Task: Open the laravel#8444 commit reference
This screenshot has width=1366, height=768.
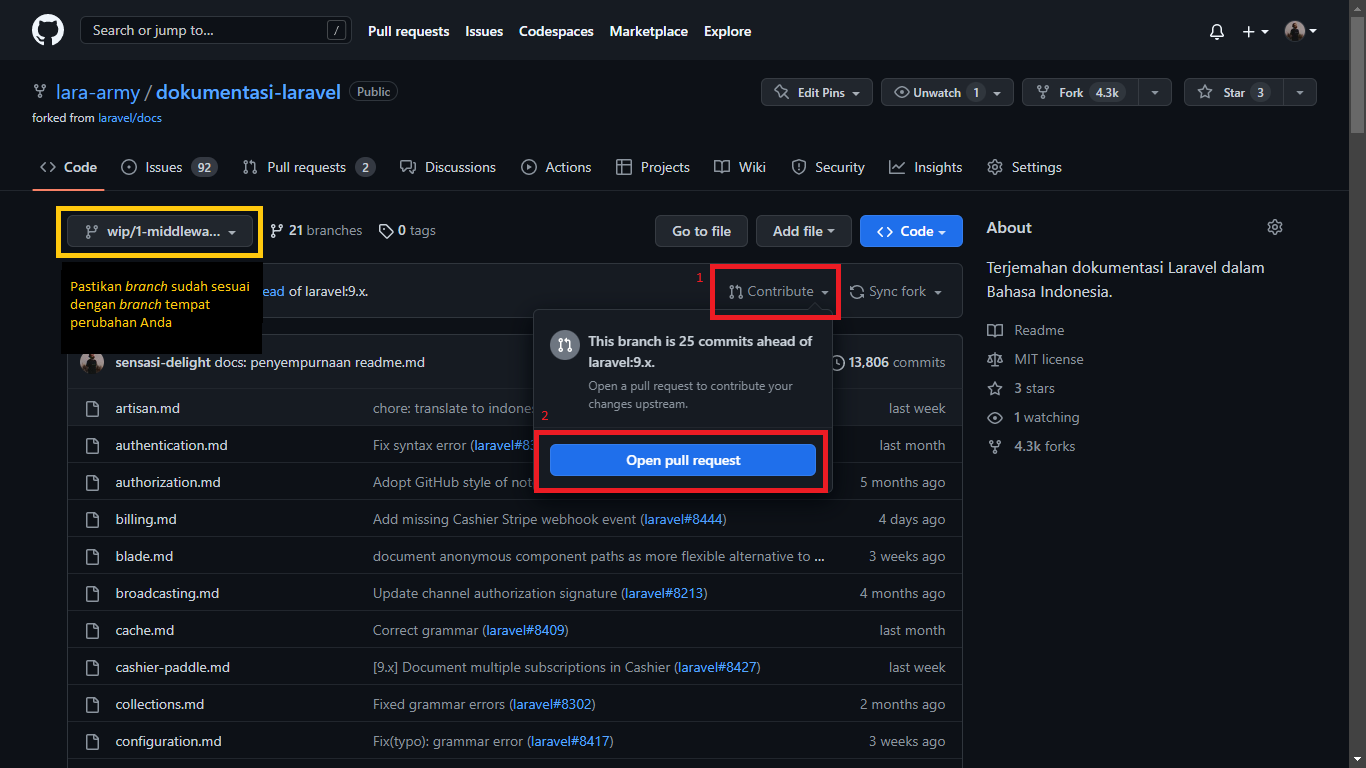Action: click(x=684, y=519)
